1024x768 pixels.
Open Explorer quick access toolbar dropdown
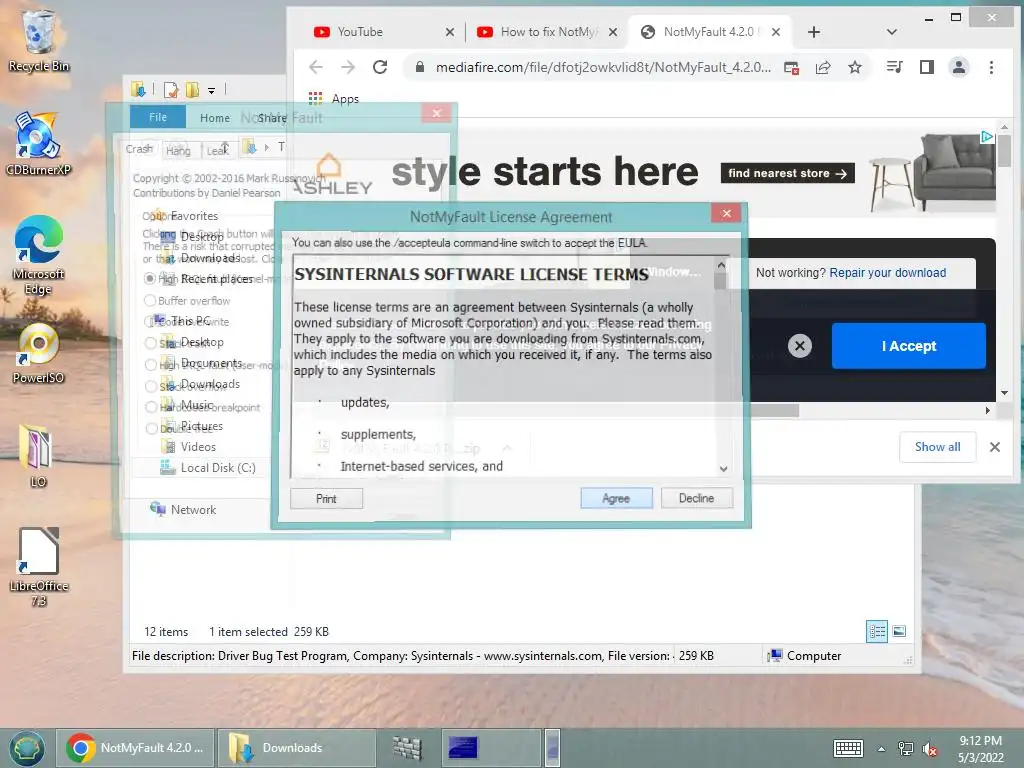[212, 90]
